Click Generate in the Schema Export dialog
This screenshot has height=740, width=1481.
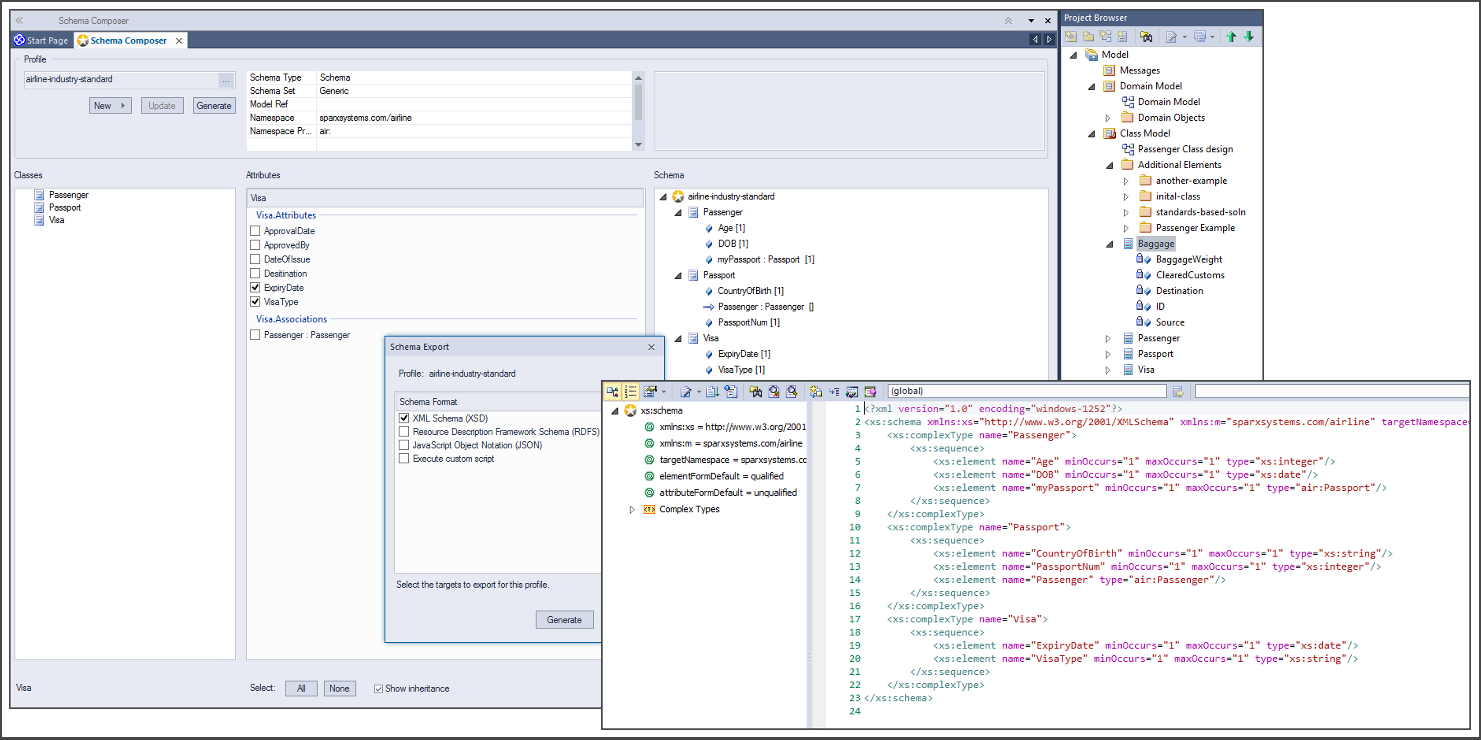click(564, 620)
